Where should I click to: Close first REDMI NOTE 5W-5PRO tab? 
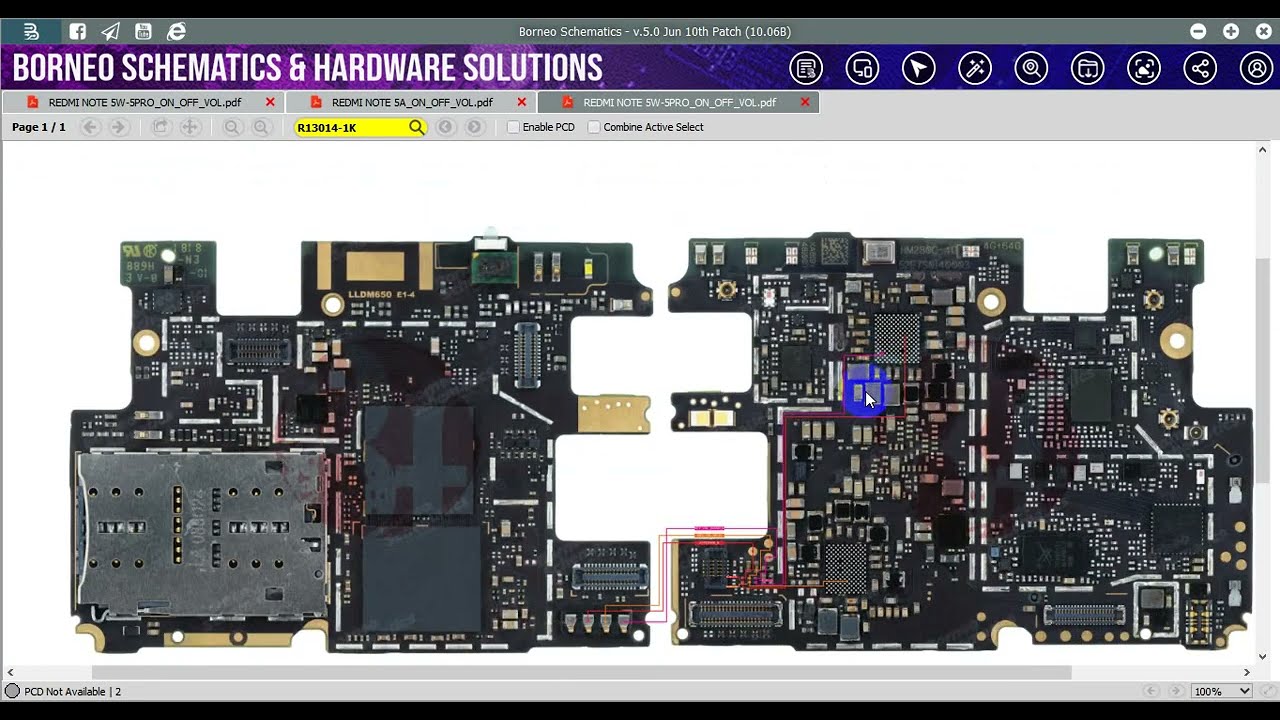[270, 102]
